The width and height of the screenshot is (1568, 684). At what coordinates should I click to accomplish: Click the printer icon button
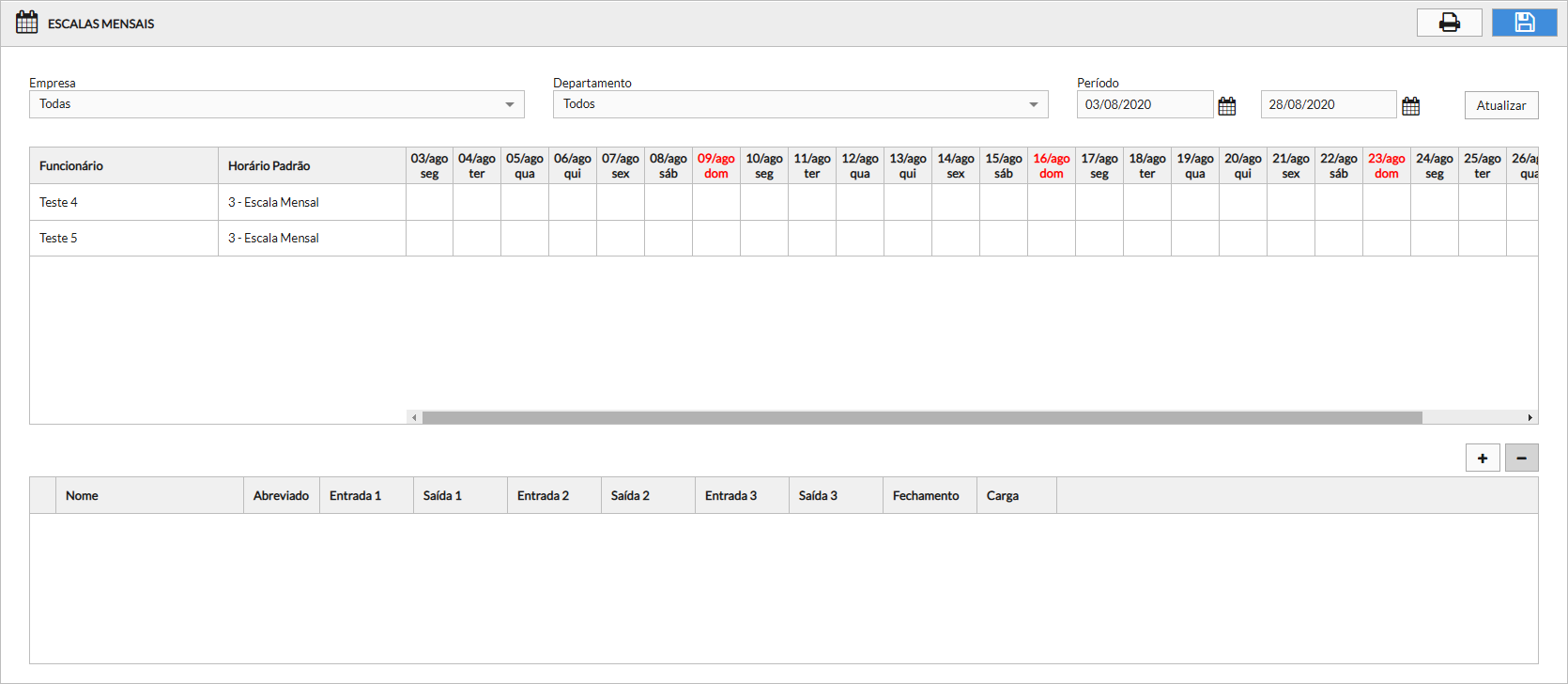[1449, 23]
